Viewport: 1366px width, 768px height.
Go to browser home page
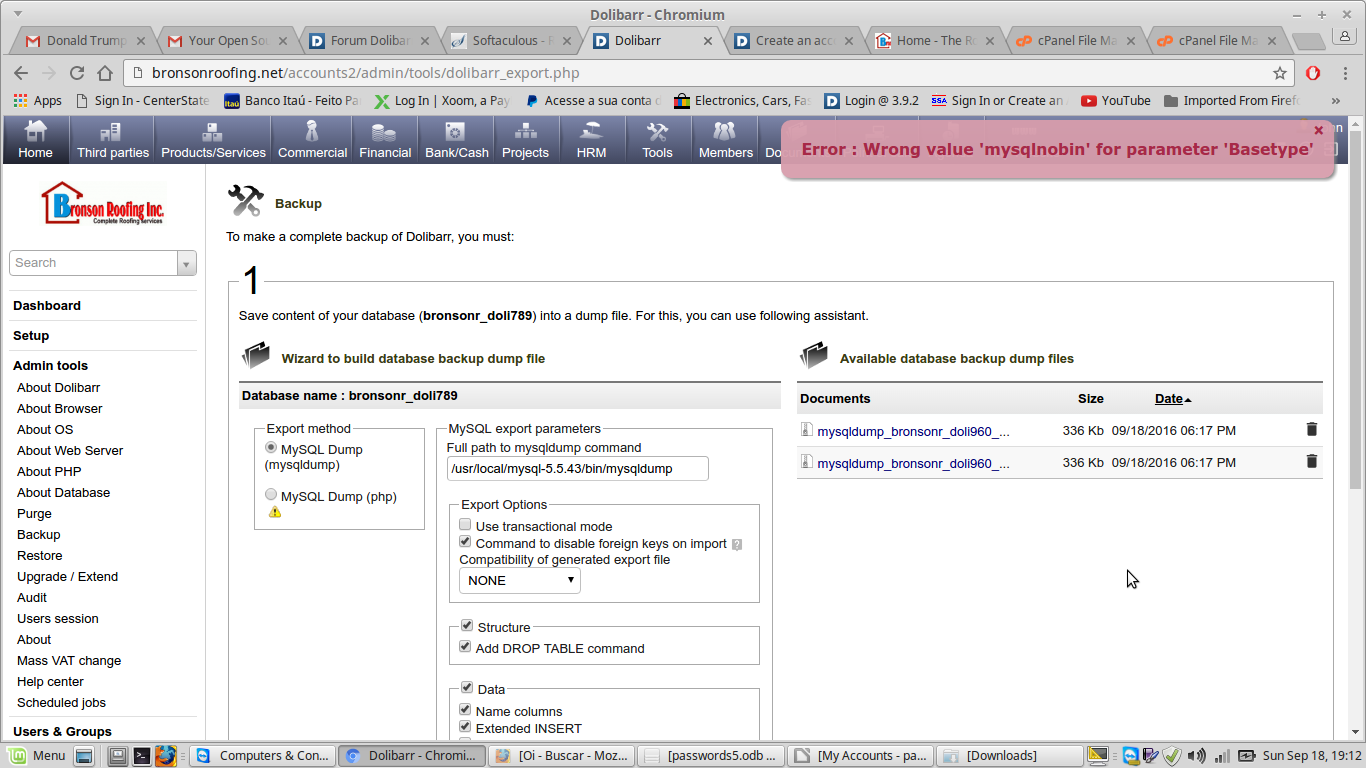105,73
